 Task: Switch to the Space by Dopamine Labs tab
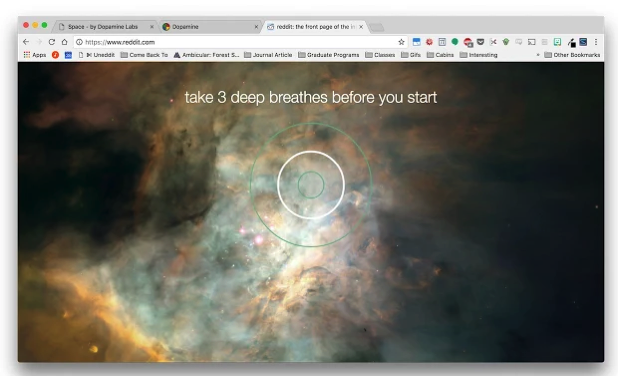103,27
